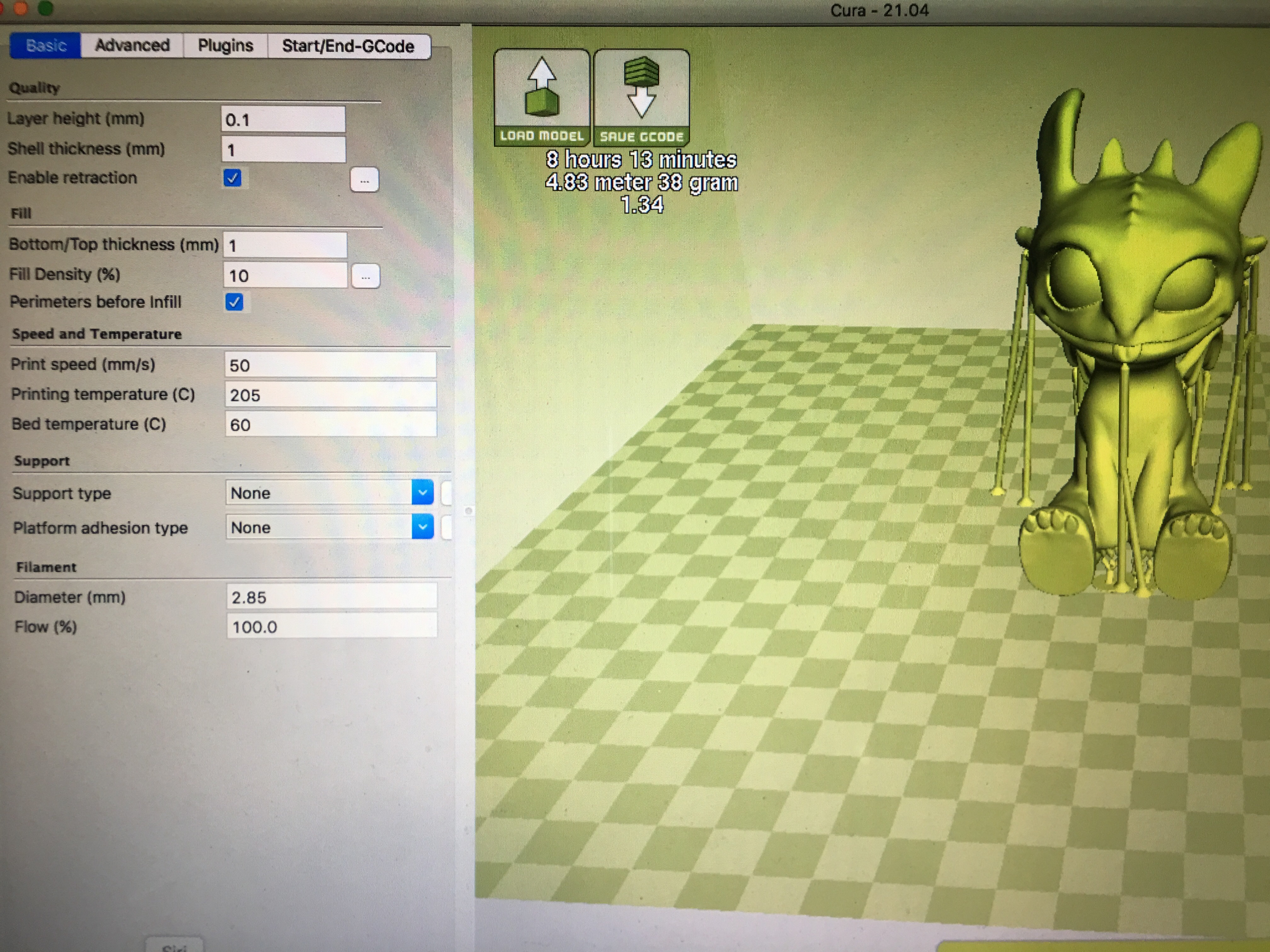1270x952 pixels.
Task: Switch to the Advanced tab
Action: (x=132, y=45)
